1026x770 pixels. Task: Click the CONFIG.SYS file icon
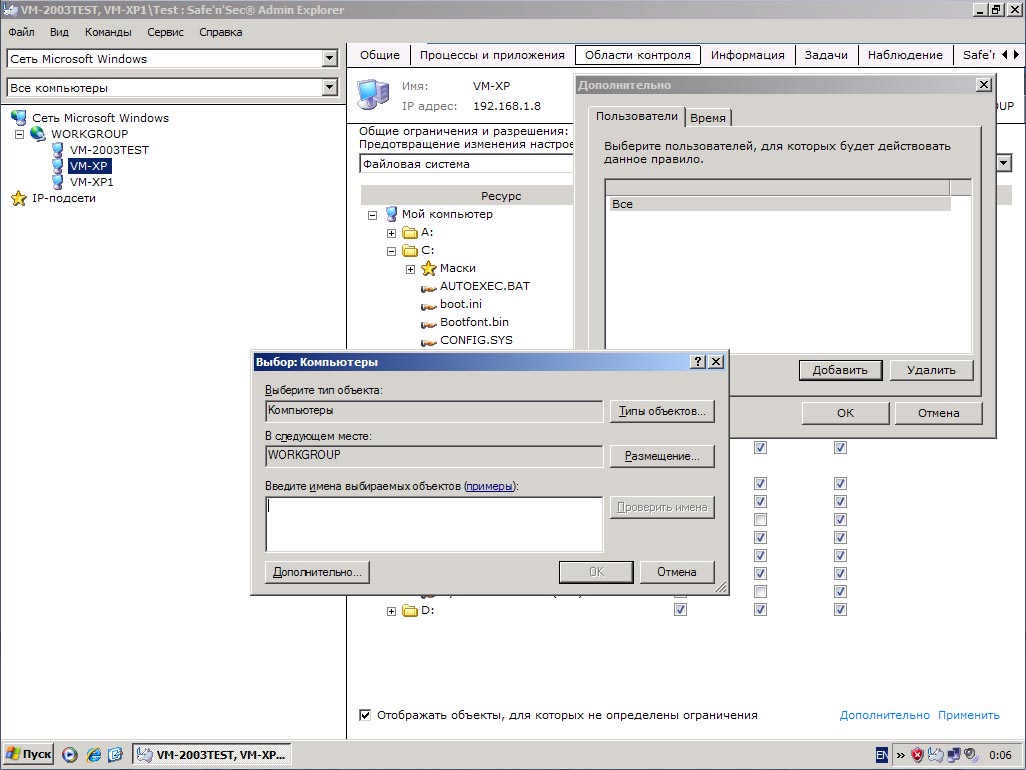[429, 341]
